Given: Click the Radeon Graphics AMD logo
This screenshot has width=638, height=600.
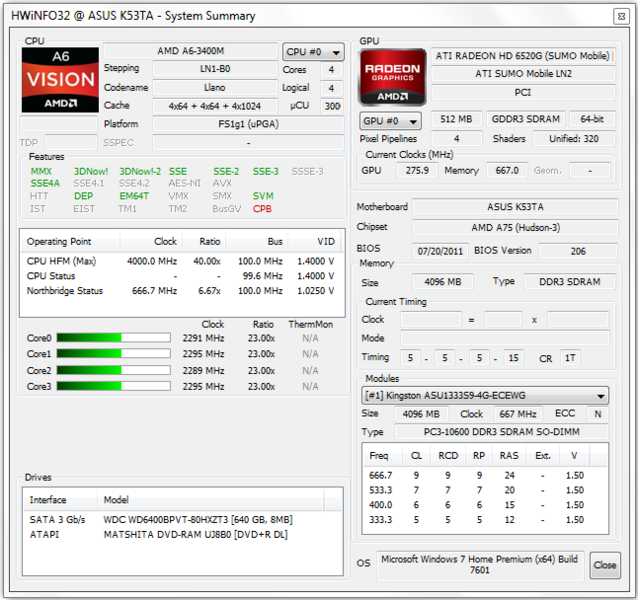Looking at the screenshot, I should pos(393,78).
